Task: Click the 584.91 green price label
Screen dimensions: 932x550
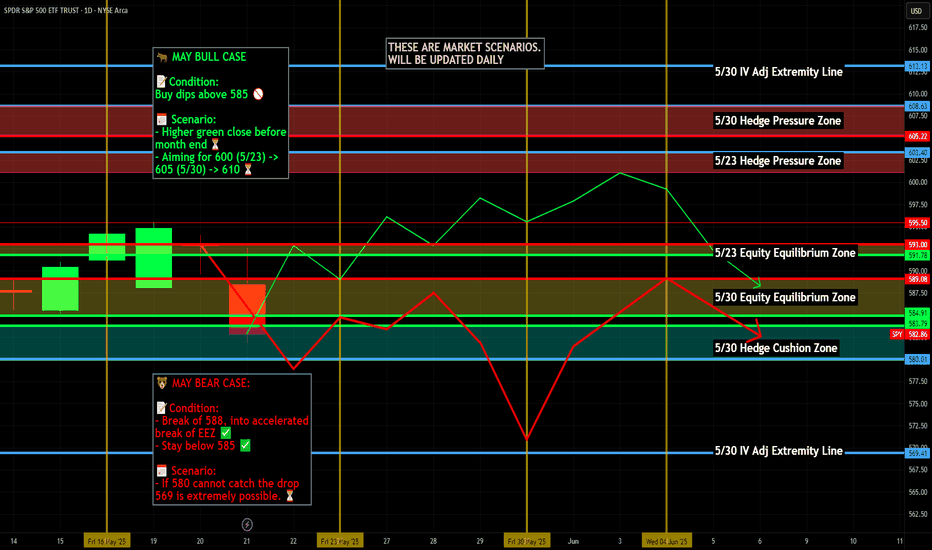Action: (917, 313)
